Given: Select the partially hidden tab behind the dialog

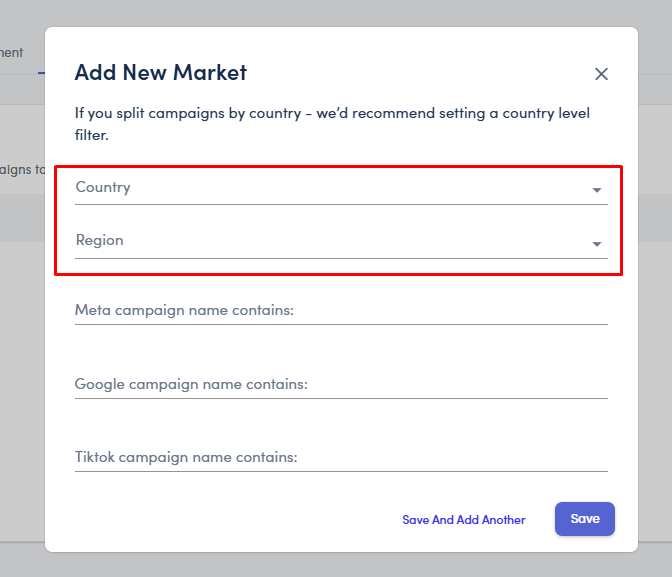Looking at the screenshot, I should (x=12, y=53).
